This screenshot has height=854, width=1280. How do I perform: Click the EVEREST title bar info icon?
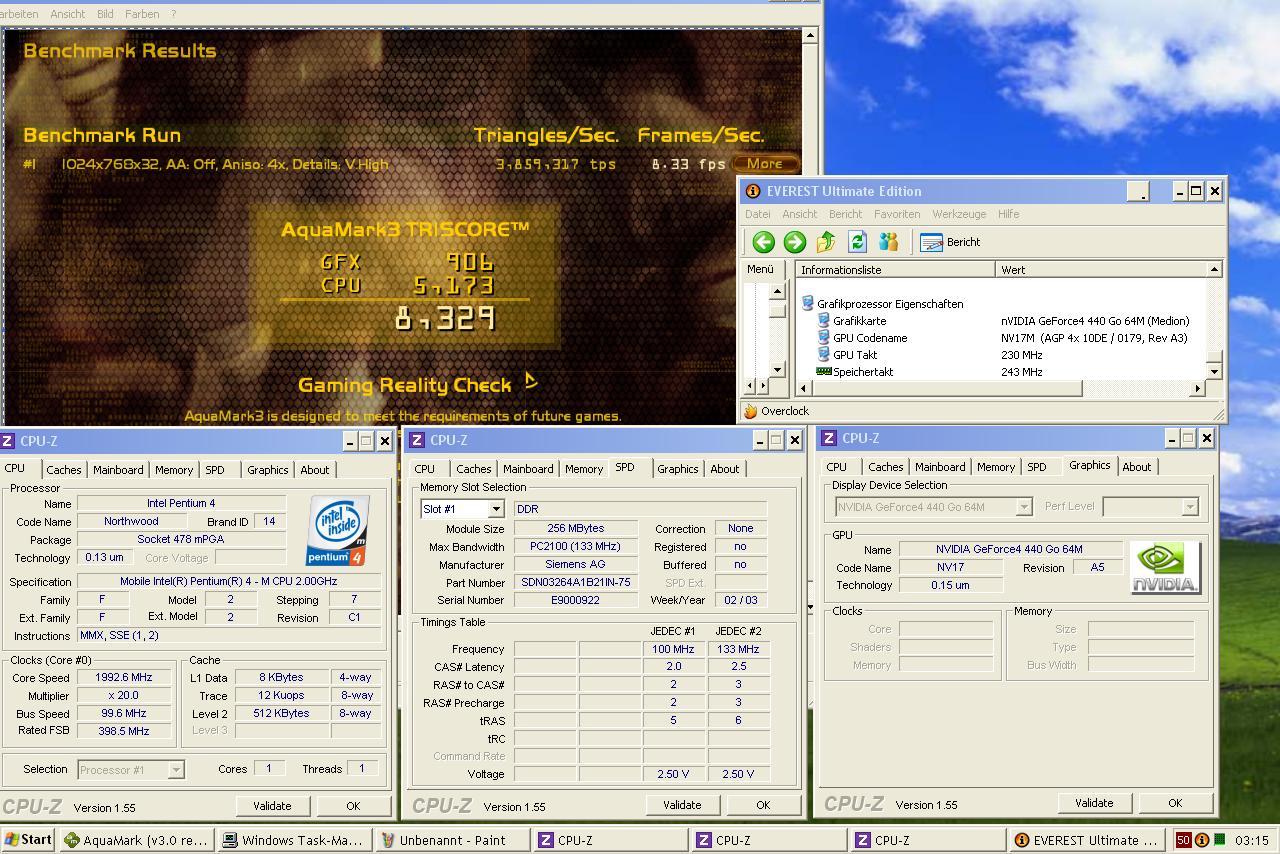pos(753,191)
